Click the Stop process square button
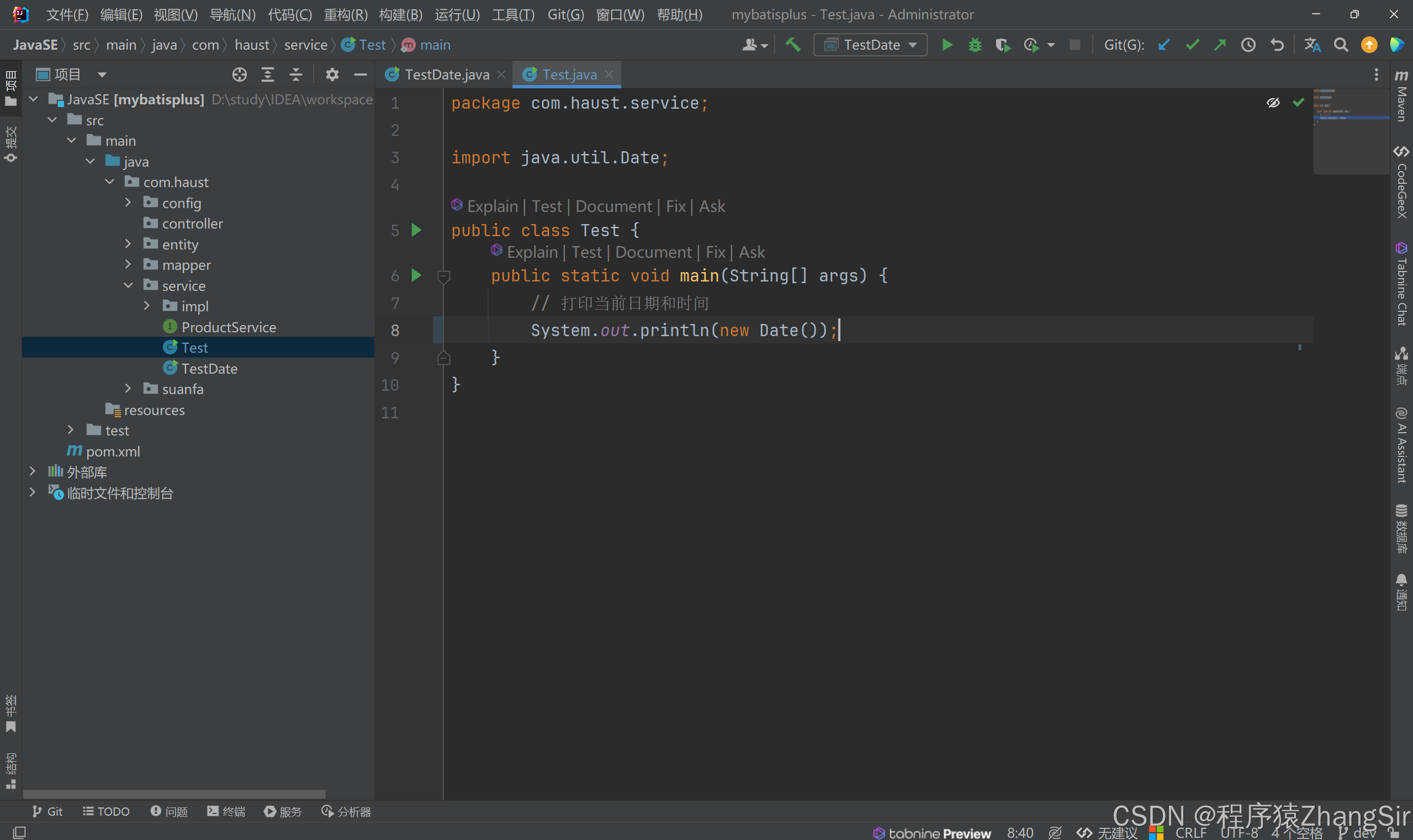1413x840 pixels. tap(1075, 45)
